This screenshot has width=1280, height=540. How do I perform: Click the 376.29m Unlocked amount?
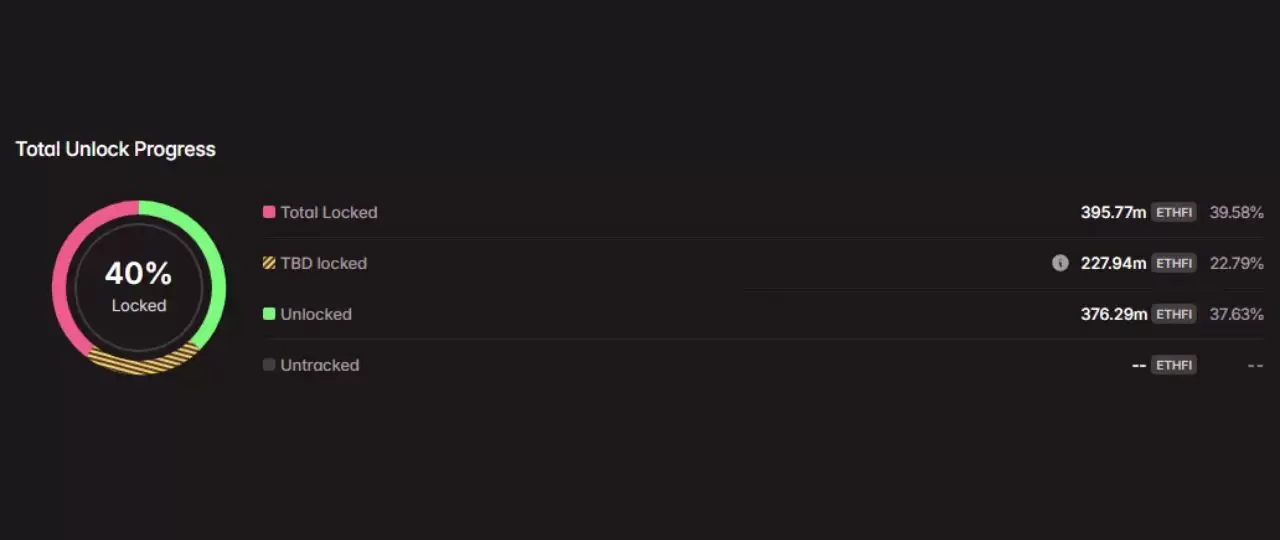pyautogui.click(x=1113, y=314)
